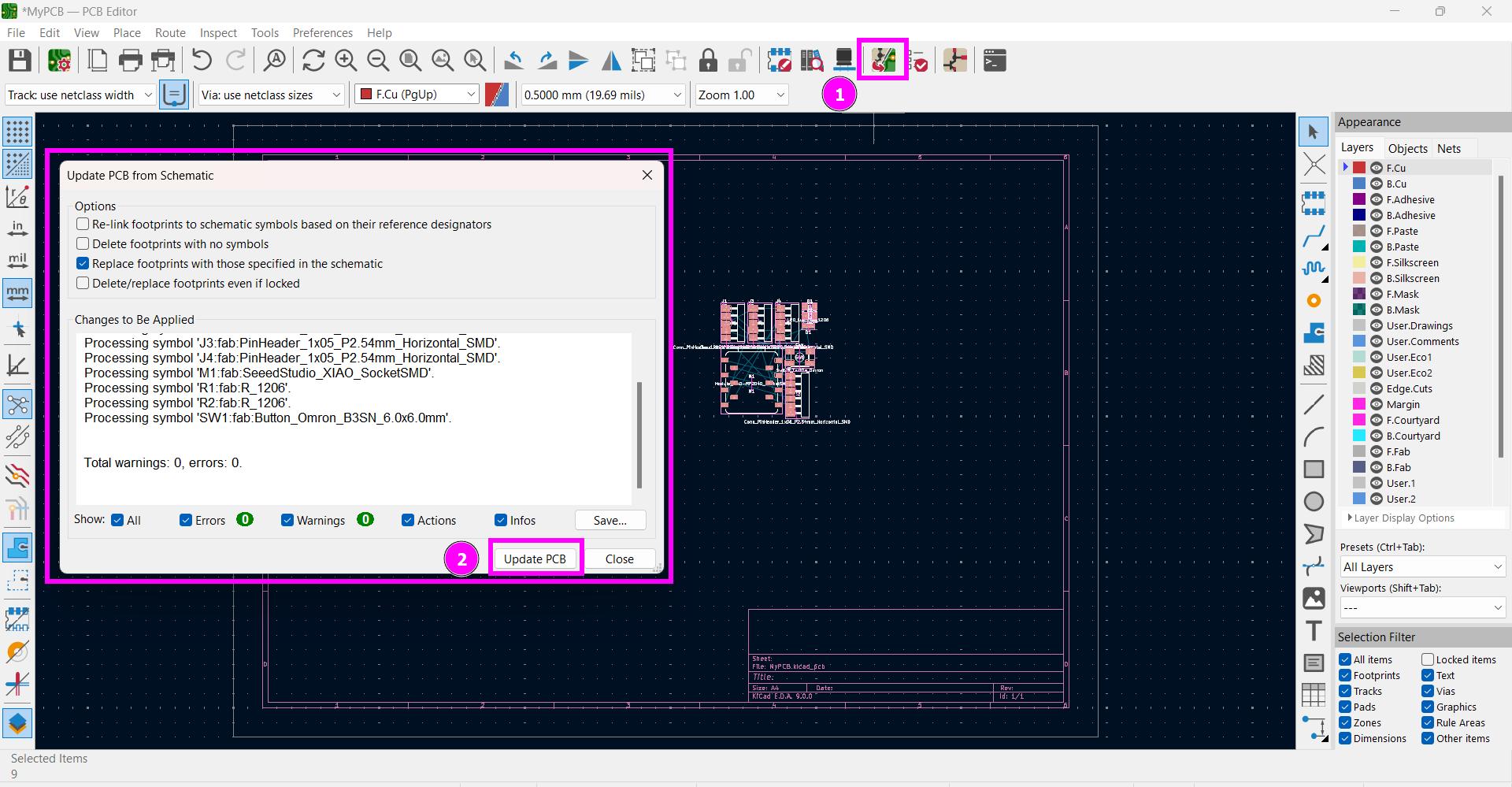Select the Route Tracks tool

pyautogui.click(x=1313, y=236)
